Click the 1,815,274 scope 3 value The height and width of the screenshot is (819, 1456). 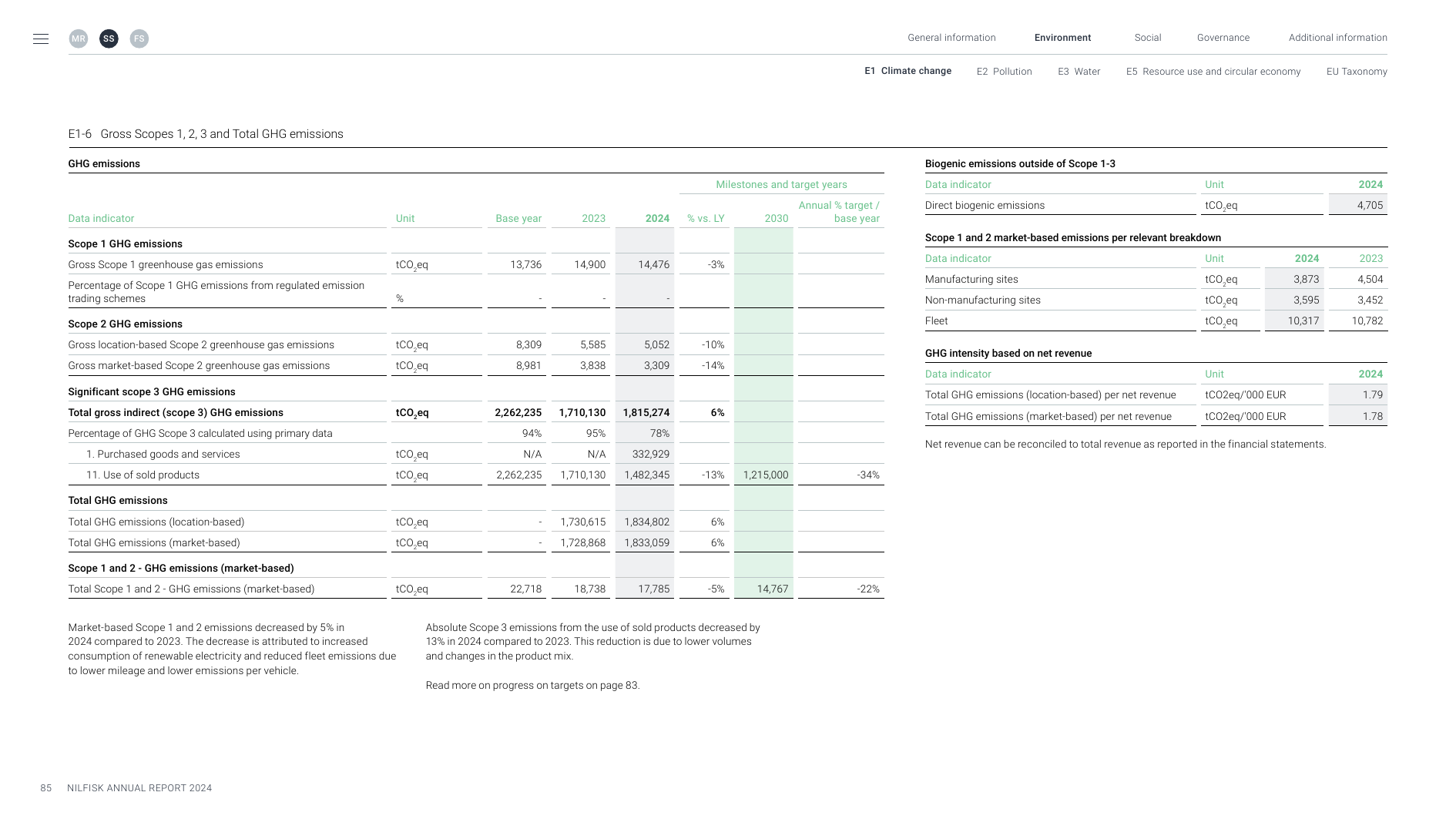click(x=646, y=412)
